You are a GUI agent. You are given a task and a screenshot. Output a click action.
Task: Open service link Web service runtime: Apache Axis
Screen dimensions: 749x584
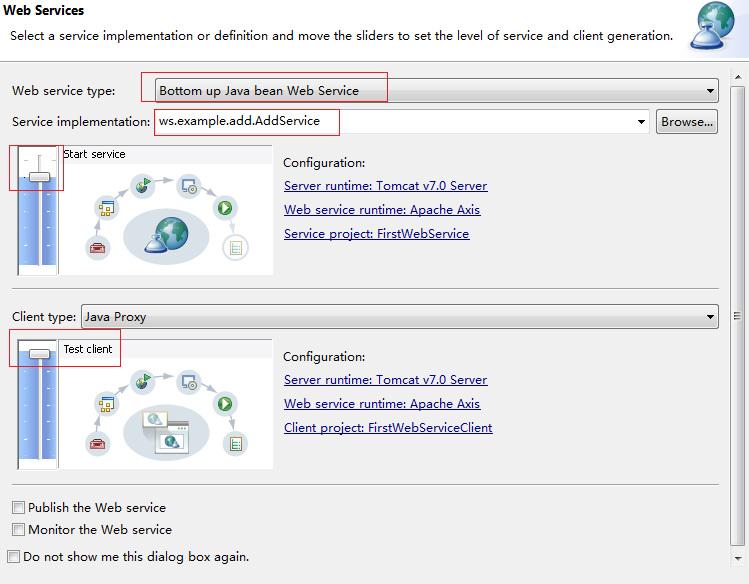click(x=382, y=210)
